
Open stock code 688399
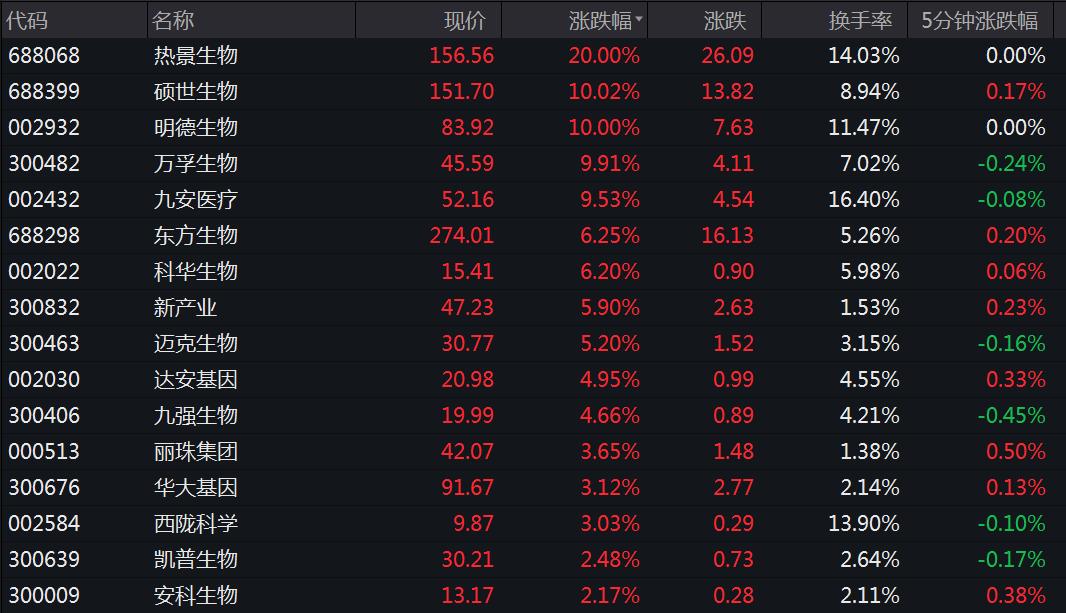[x=44, y=92]
